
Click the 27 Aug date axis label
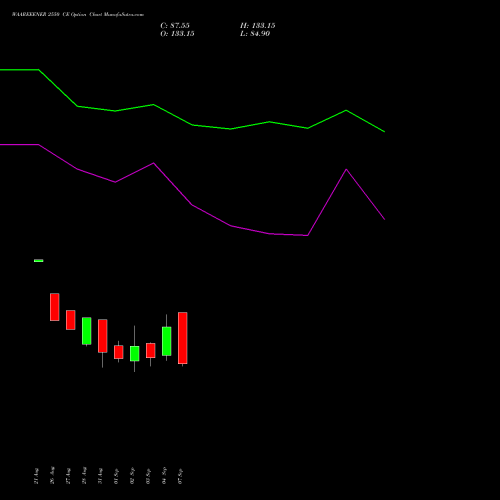(68, 475)
